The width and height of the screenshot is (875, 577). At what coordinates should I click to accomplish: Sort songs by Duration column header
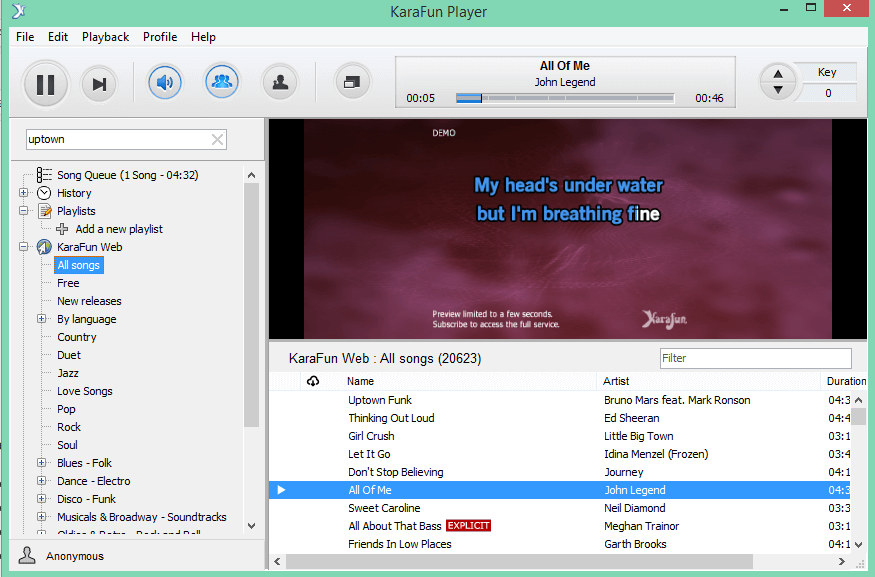[x=846, y=381]
